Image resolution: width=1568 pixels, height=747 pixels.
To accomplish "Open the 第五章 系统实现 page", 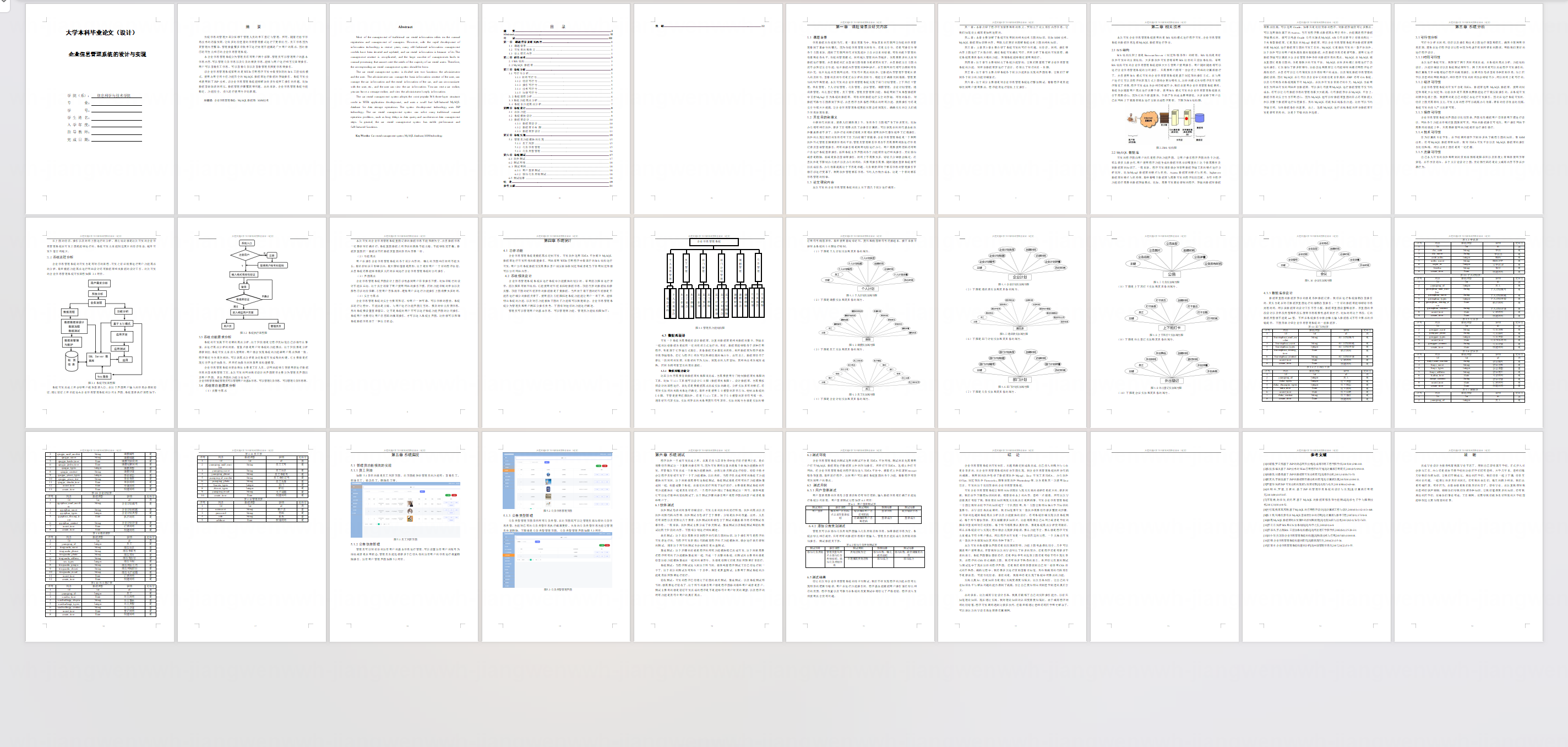I will pos(404,537).
